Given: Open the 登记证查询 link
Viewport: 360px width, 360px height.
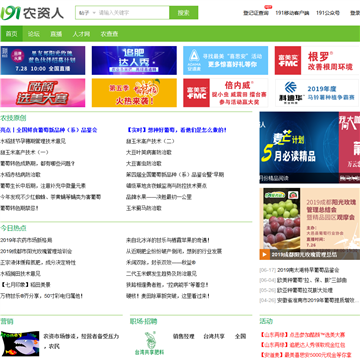Looking at the screenshot, I should (256, 13).
